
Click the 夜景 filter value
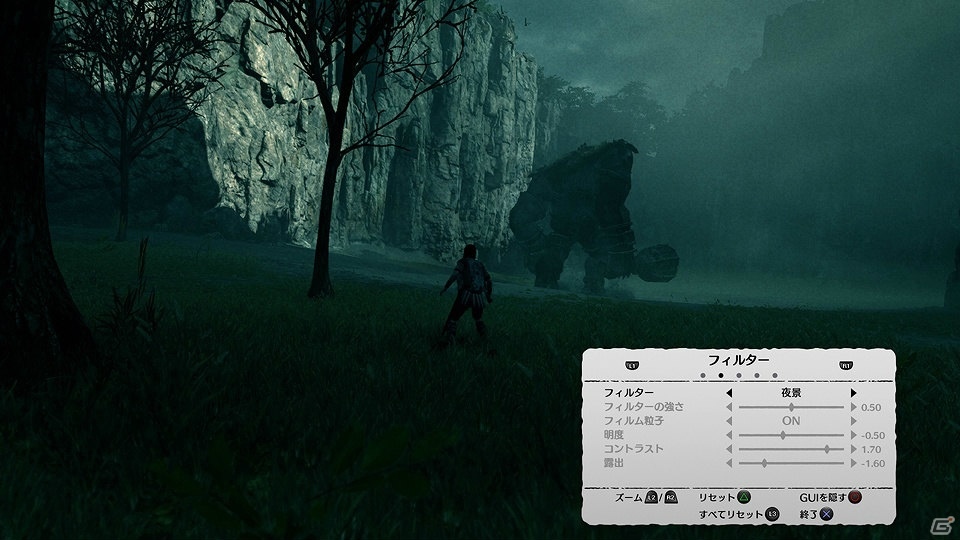click(x=791, y=393)
